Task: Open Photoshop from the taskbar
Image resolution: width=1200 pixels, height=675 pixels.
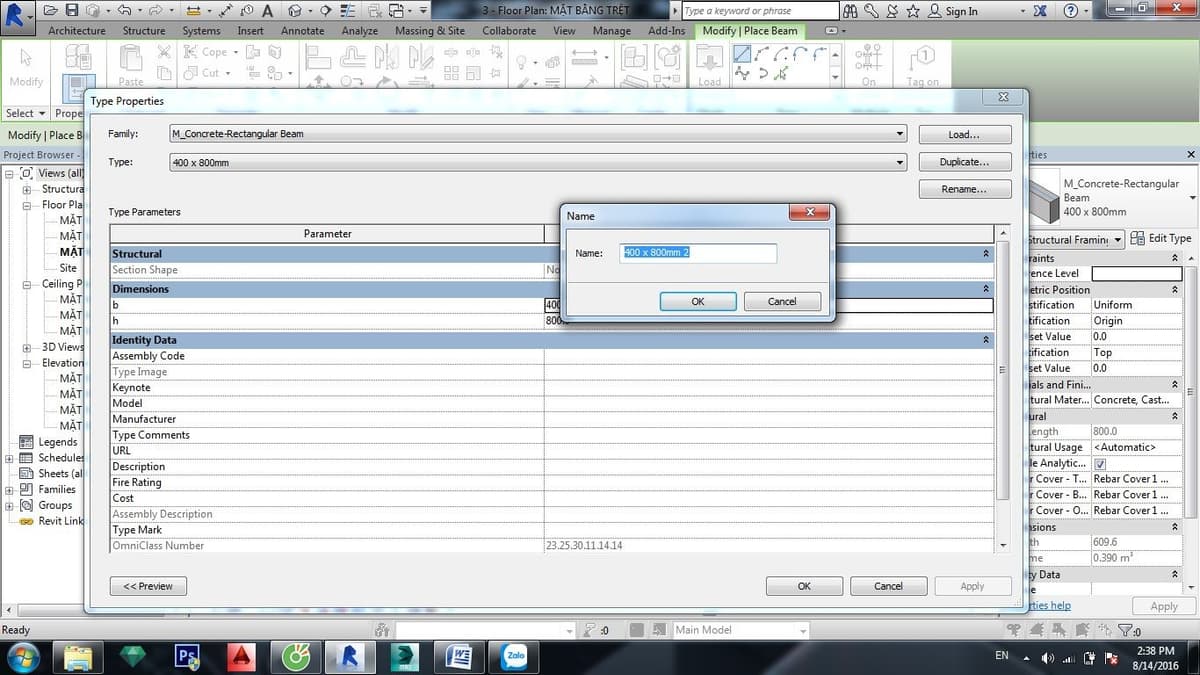Action: point(186,656)
